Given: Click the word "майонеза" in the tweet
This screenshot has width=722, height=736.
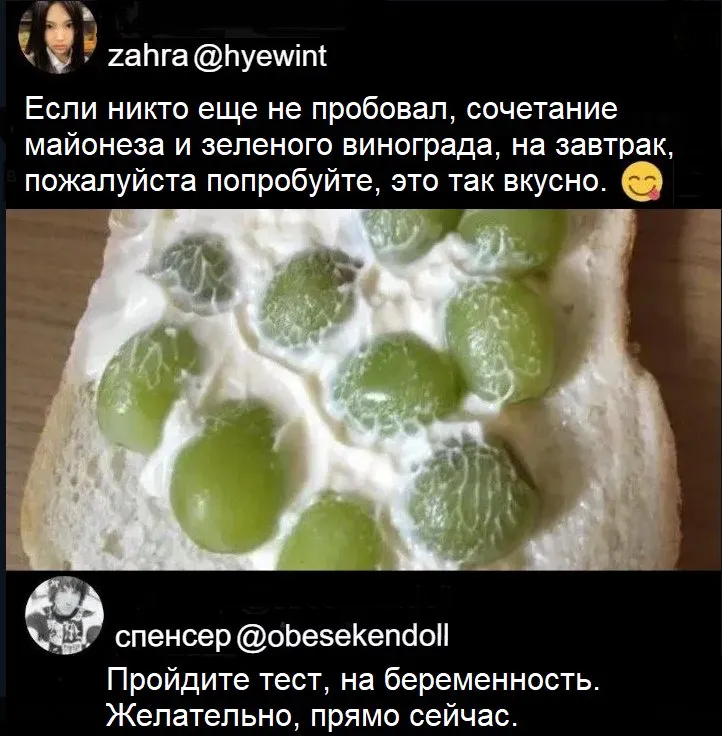Looking at the screenshot, I should click(95, 145).
